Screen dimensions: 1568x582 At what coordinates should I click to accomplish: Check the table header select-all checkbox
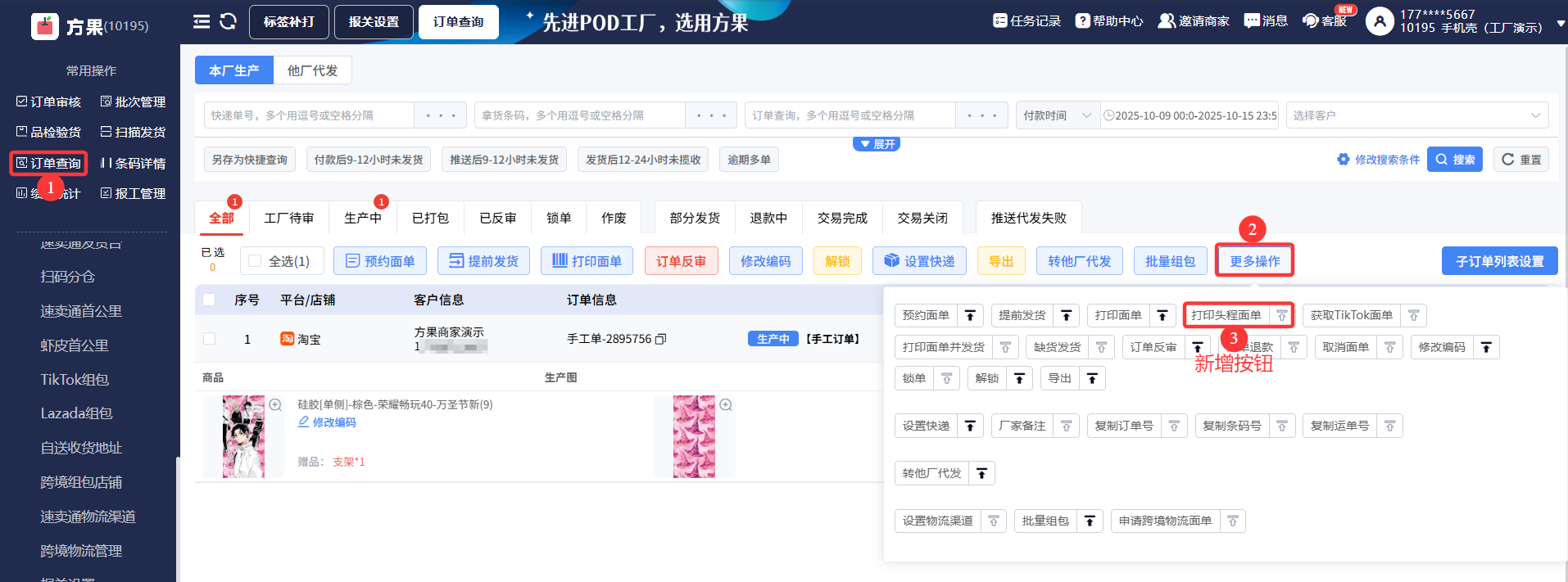click(x=209, y=300)
